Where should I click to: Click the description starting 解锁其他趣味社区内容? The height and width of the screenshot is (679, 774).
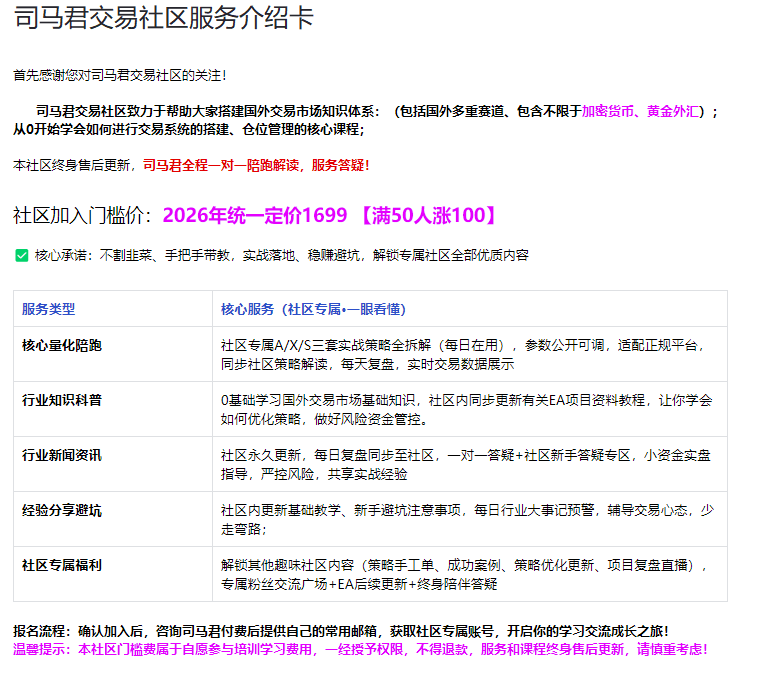pyautogui.click(x=464, y=574)
